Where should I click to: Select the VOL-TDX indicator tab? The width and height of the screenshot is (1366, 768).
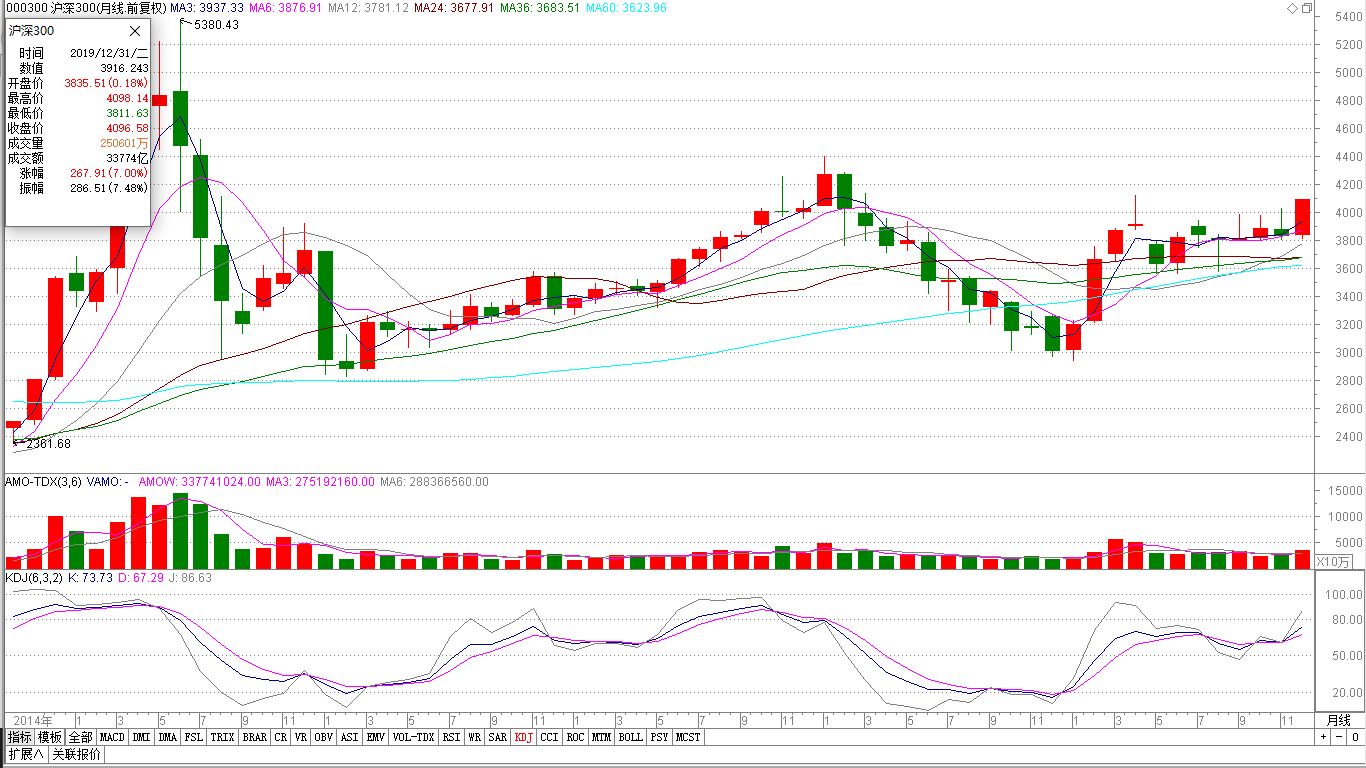[414, 737]
